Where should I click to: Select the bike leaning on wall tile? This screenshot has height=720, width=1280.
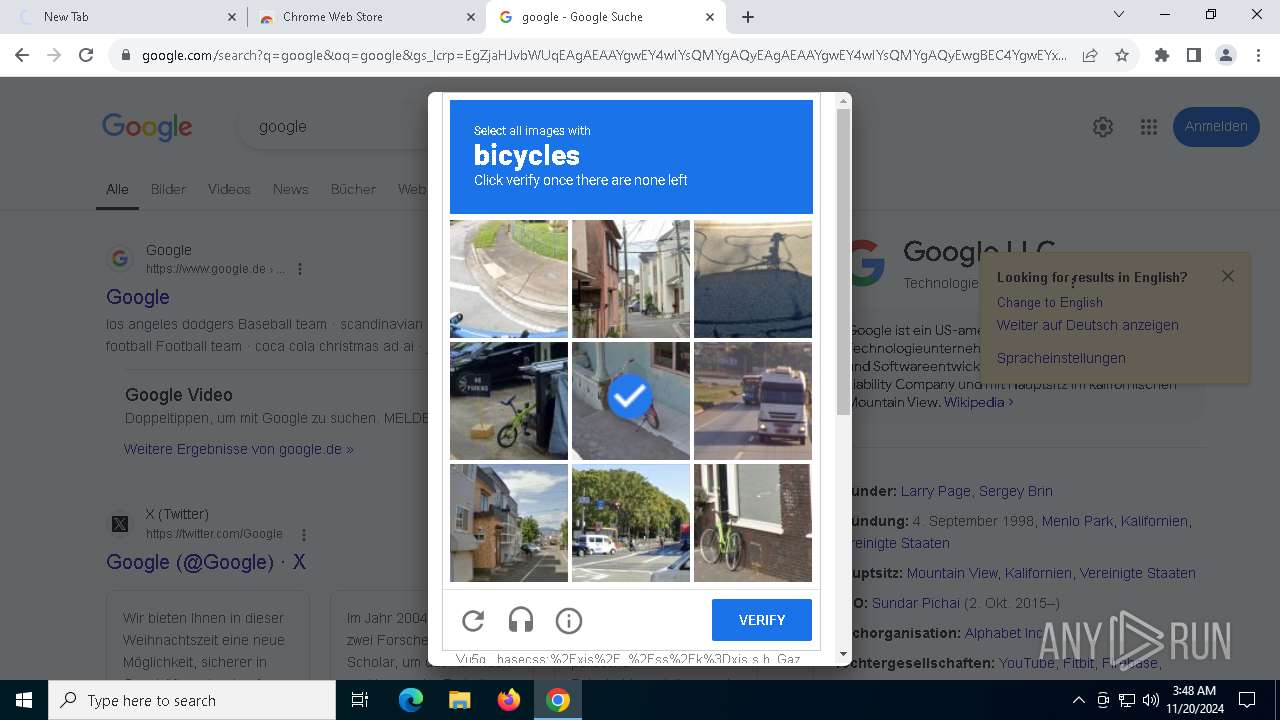point(753,523)
